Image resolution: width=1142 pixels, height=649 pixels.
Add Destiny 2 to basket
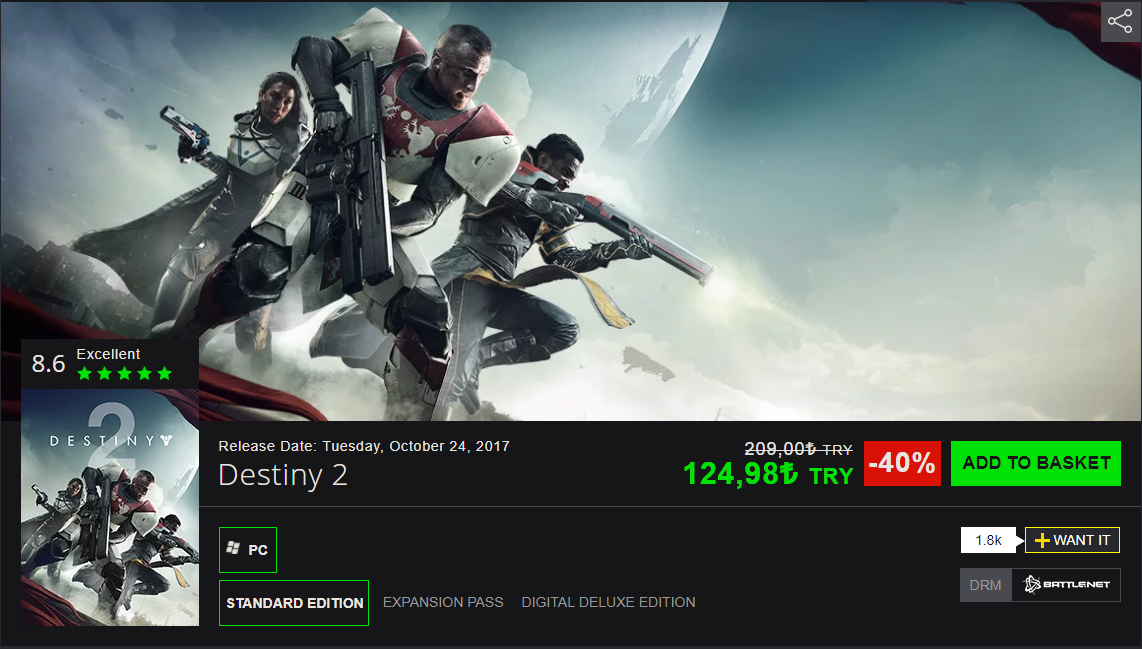1036,463
